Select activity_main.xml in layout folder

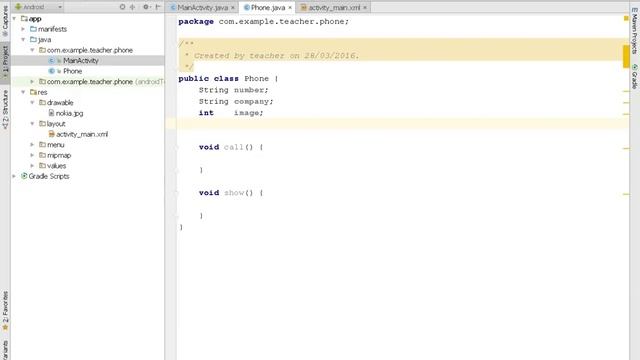(82, 135)
